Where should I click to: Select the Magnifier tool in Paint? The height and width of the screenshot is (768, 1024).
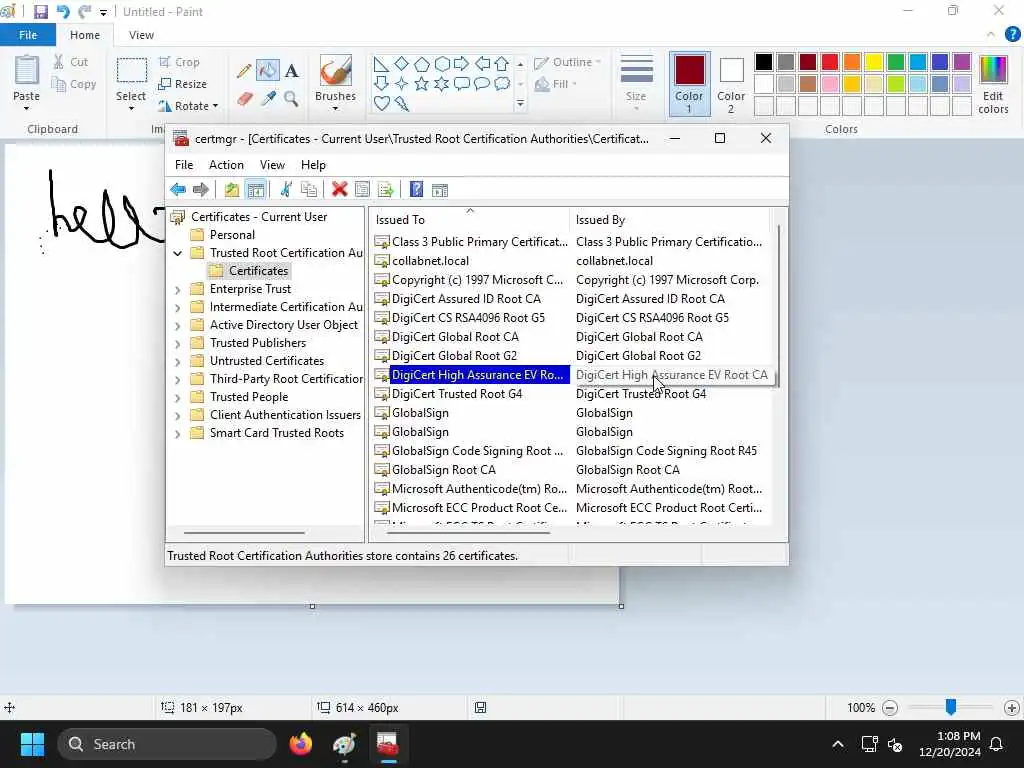tap(291, 99)
